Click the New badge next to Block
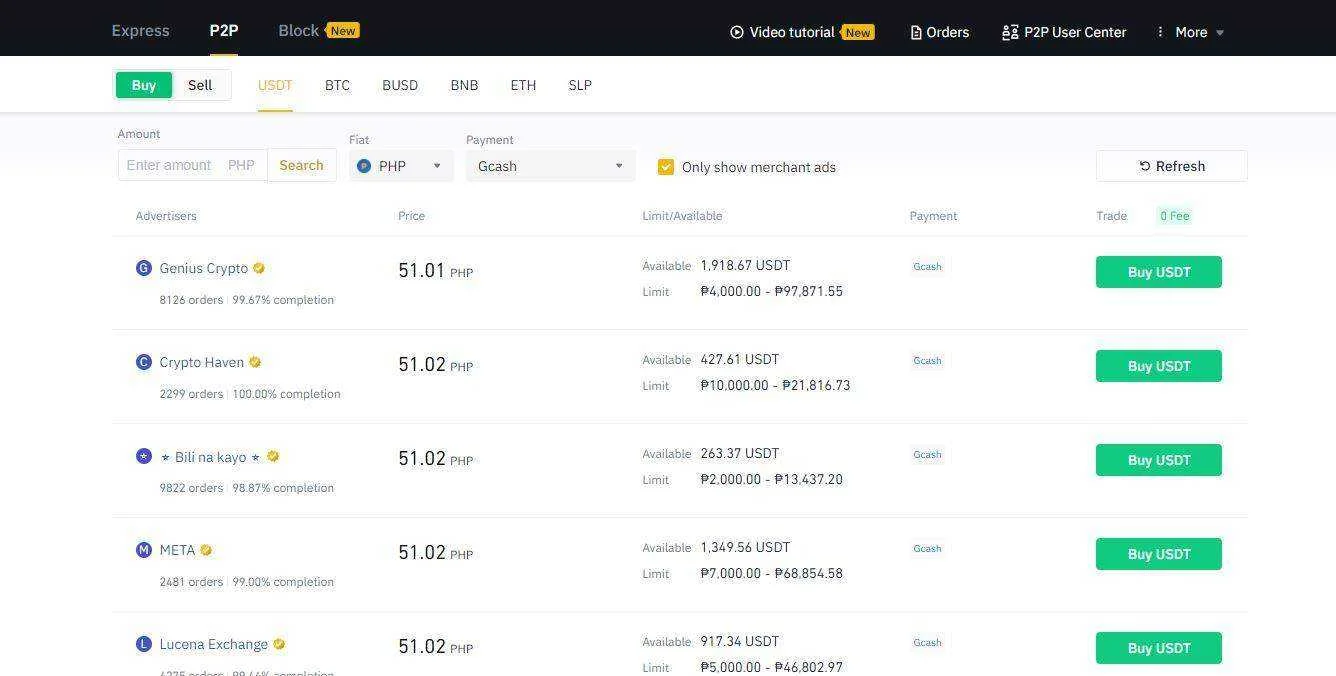The height and width of the screenshot is (676, 1336). click(x=343, y=31)
